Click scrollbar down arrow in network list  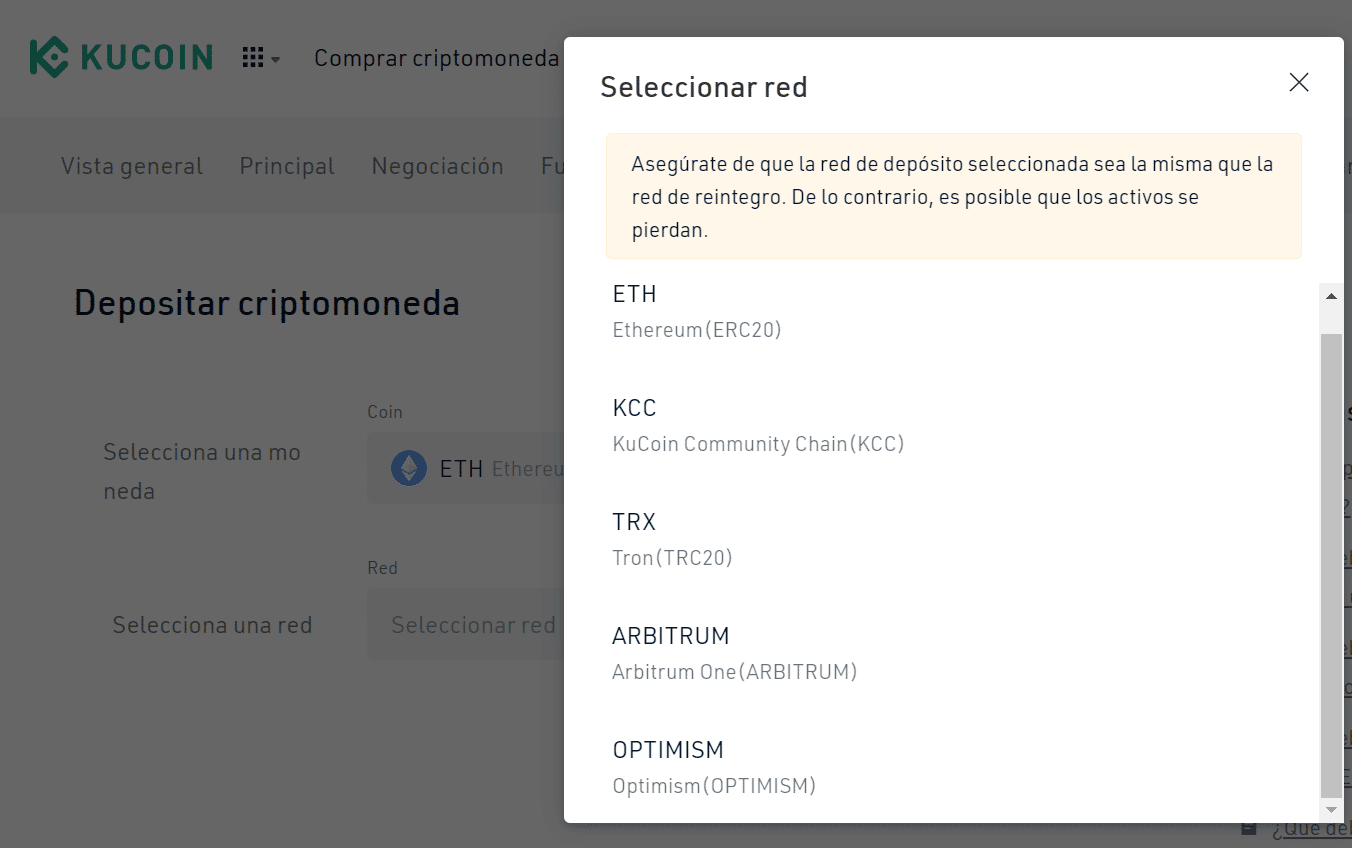[1330, 809]
